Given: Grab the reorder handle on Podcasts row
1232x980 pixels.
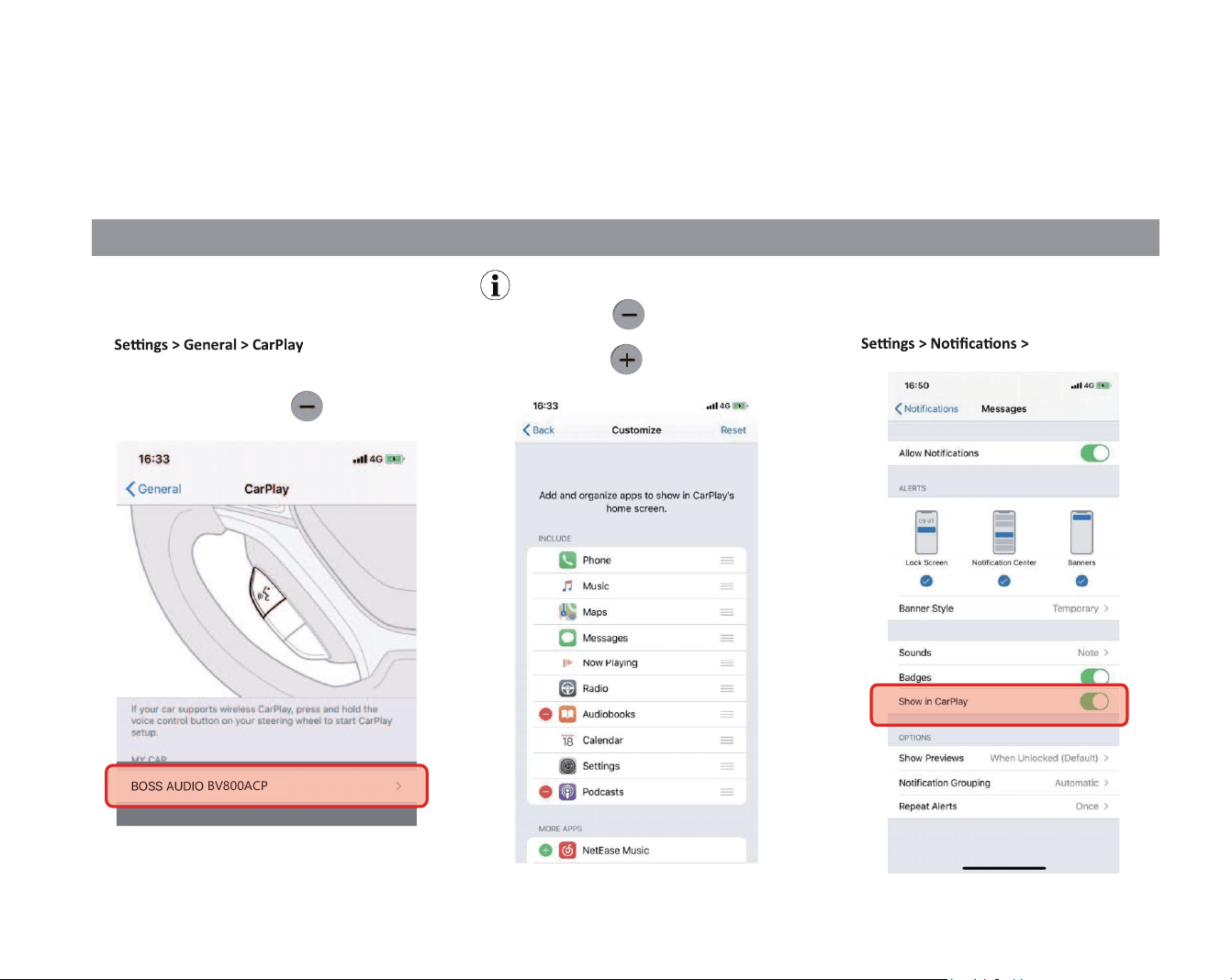Looking at the screenshot, I should 727,791.
